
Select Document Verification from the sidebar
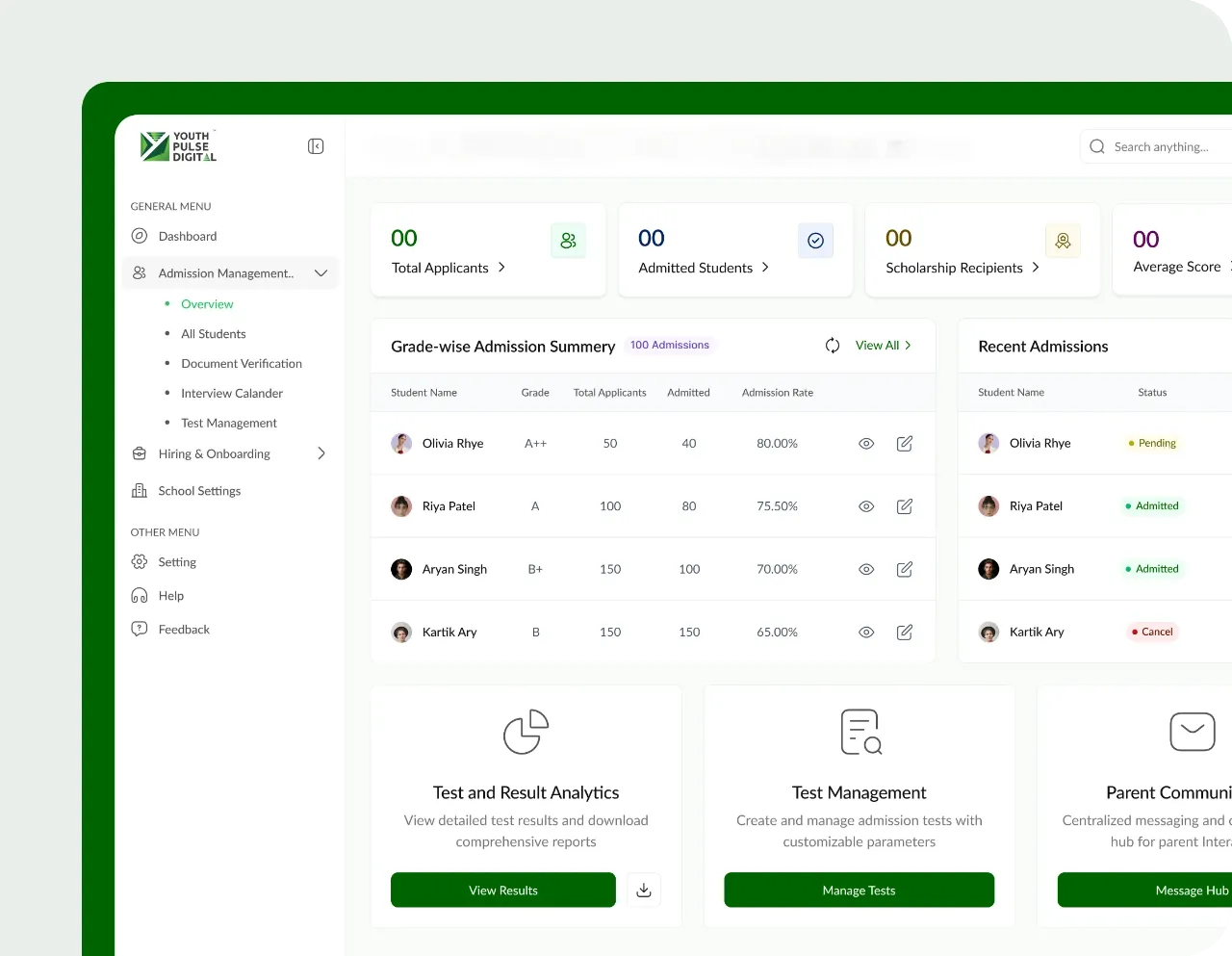[x=242, y=363]
